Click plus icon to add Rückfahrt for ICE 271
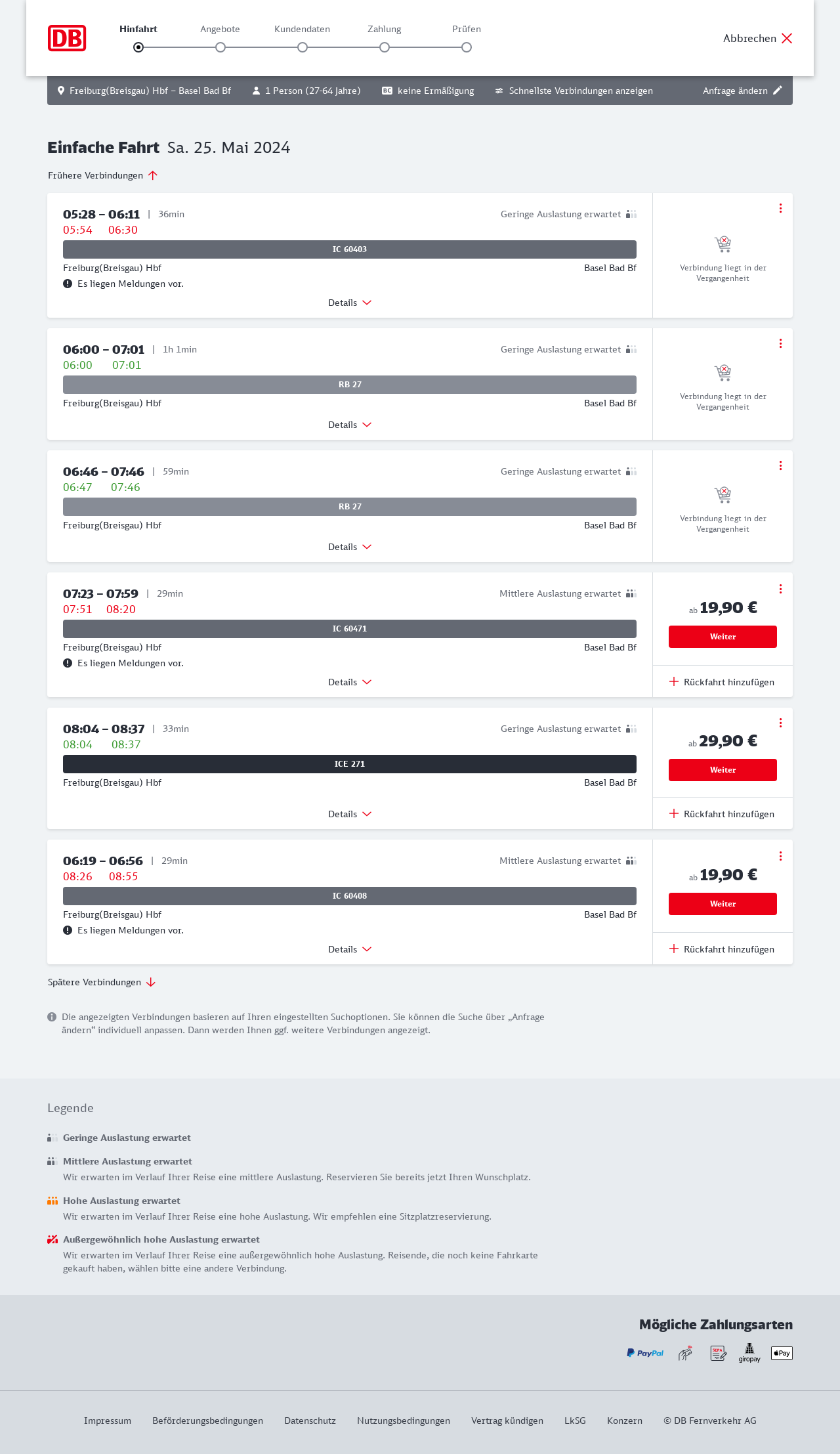 674,813
